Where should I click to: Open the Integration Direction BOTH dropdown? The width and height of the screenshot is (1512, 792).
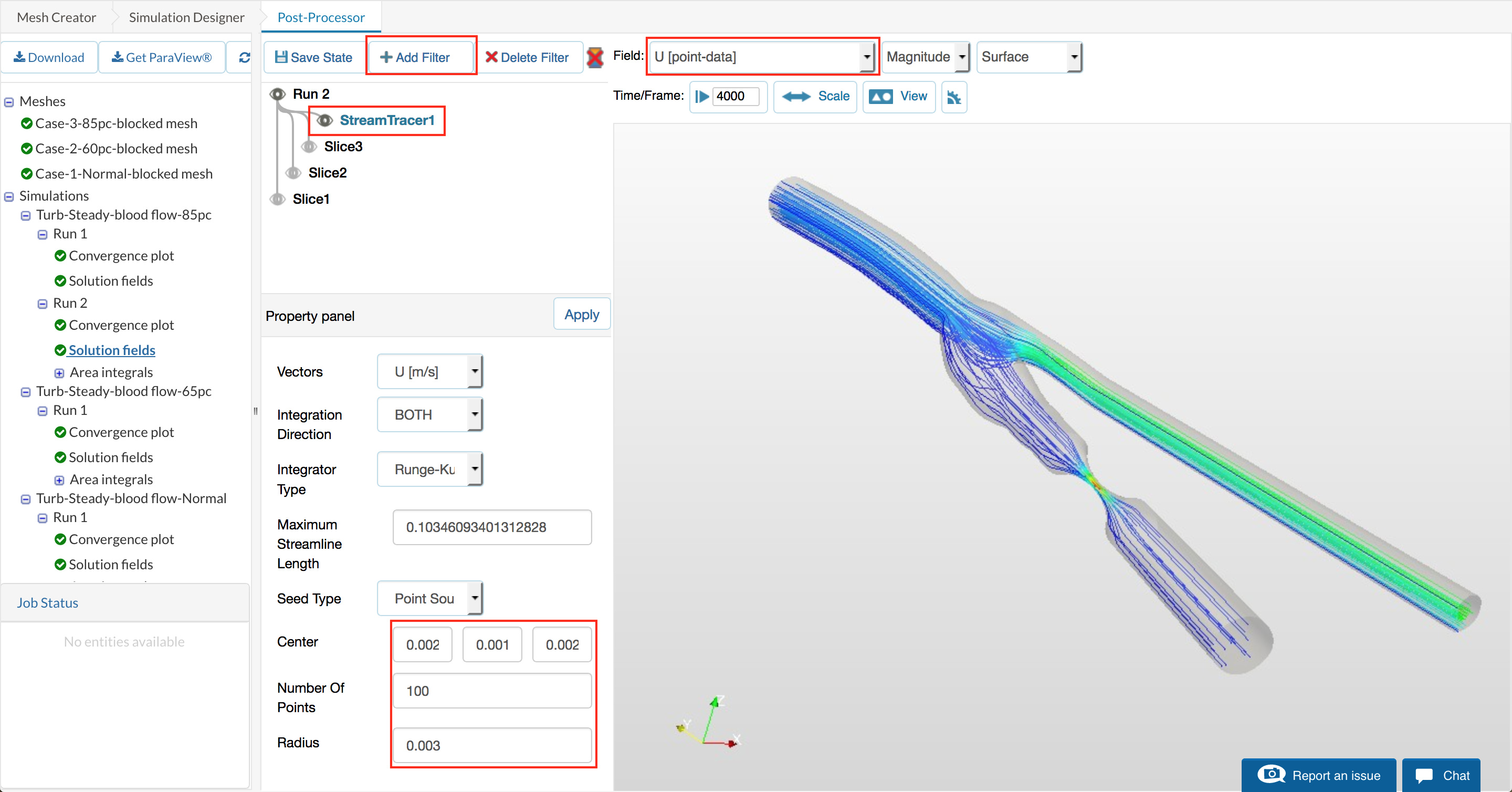[429, 414]
